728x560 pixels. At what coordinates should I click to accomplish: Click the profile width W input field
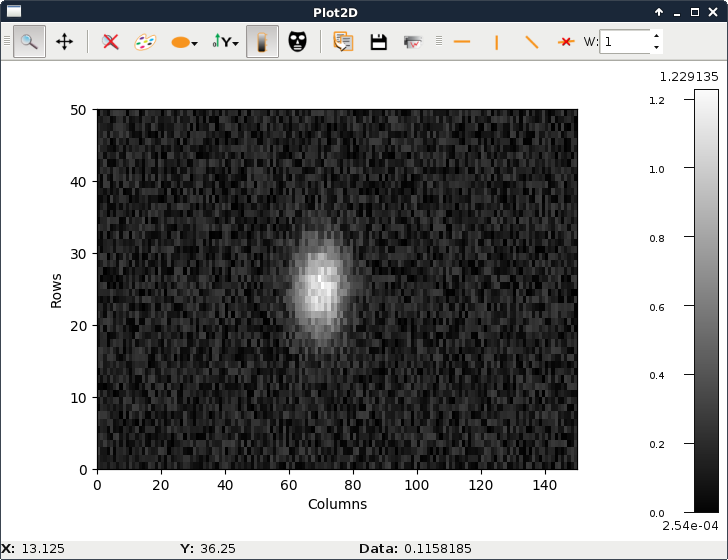pos(624,42)
